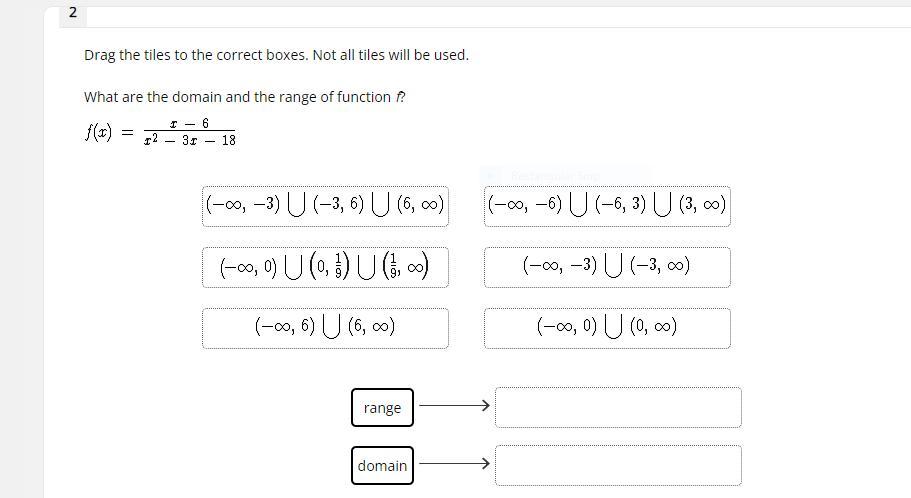Viewport: 911px width, 498px height.
Task: Click the domain and range question text
Action: click(246, 97)
